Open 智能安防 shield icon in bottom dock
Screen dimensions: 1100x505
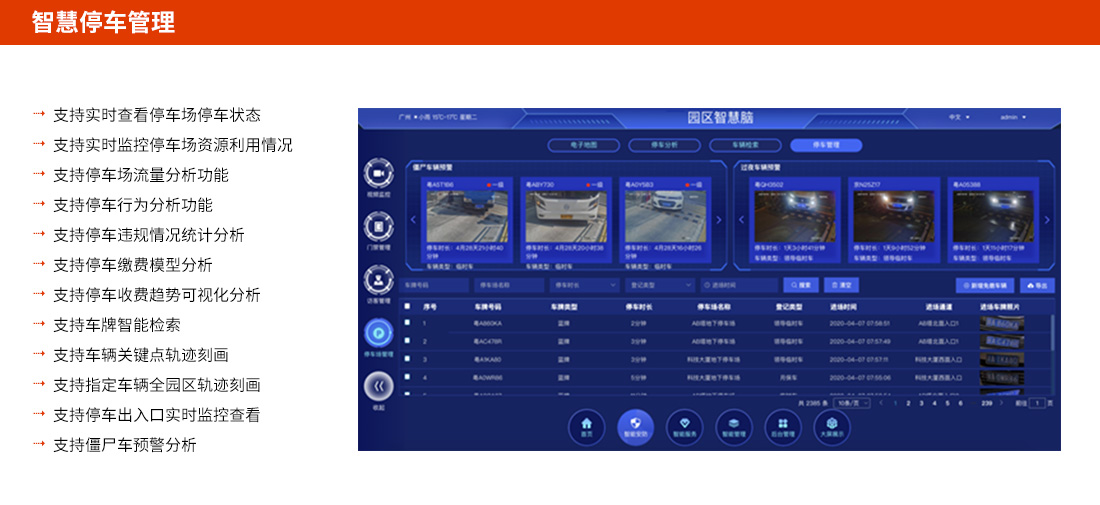pyautogui.click(x=635, y=425)
